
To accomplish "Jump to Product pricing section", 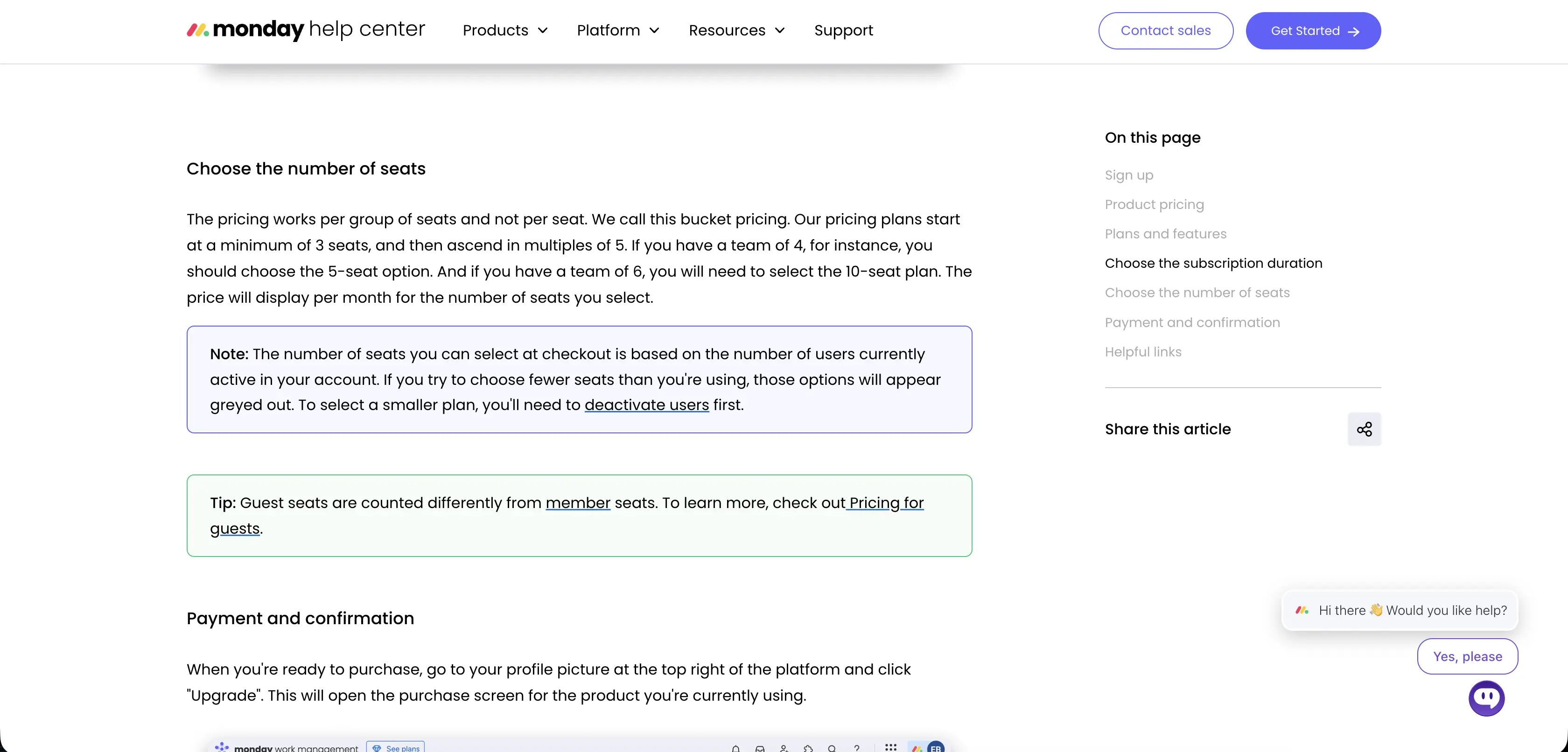I will click(x=1154, y=204).
